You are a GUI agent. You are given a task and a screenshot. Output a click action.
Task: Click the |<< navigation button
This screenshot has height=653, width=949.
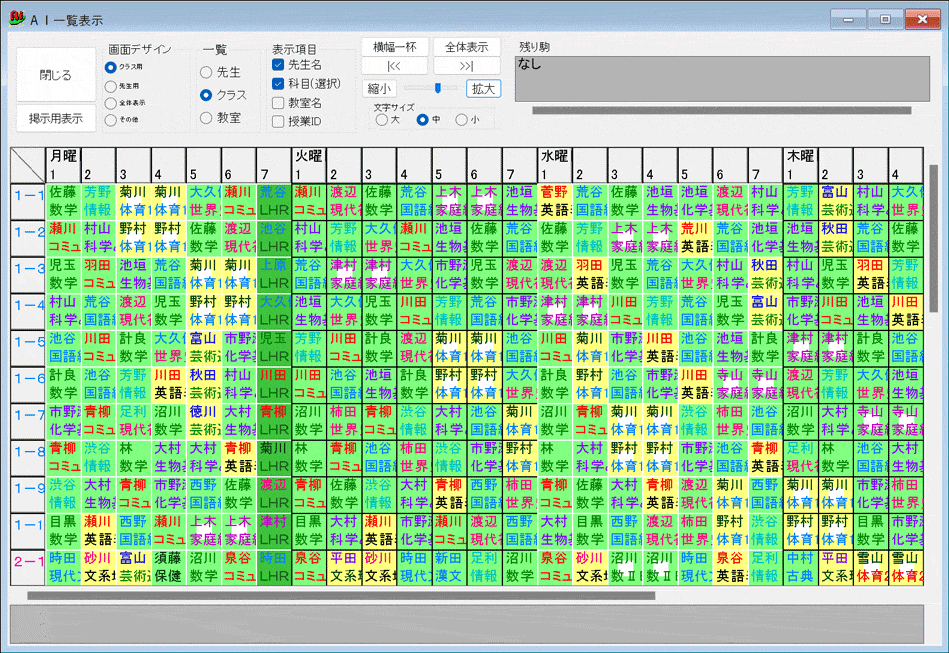[x=393, y=64]
